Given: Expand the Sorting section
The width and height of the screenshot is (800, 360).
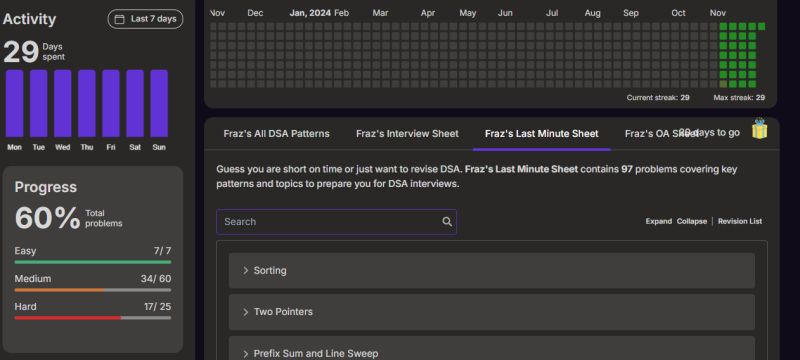Looking at the screenshot, I should point(491,271).
